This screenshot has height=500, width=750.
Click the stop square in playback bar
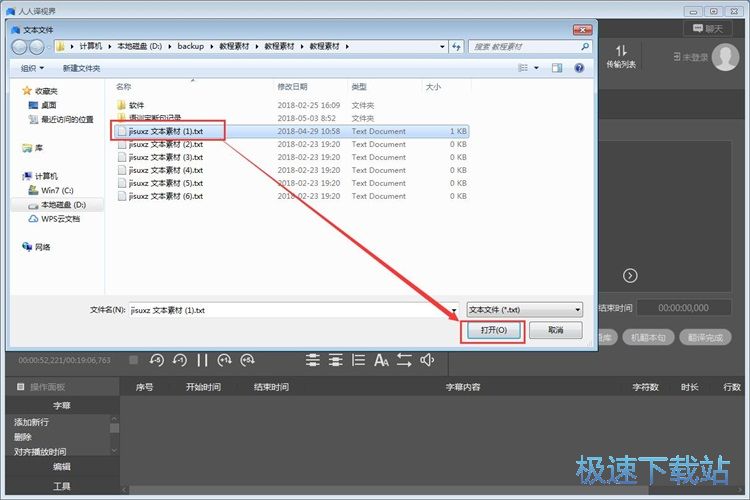click(x=133, y=360)
